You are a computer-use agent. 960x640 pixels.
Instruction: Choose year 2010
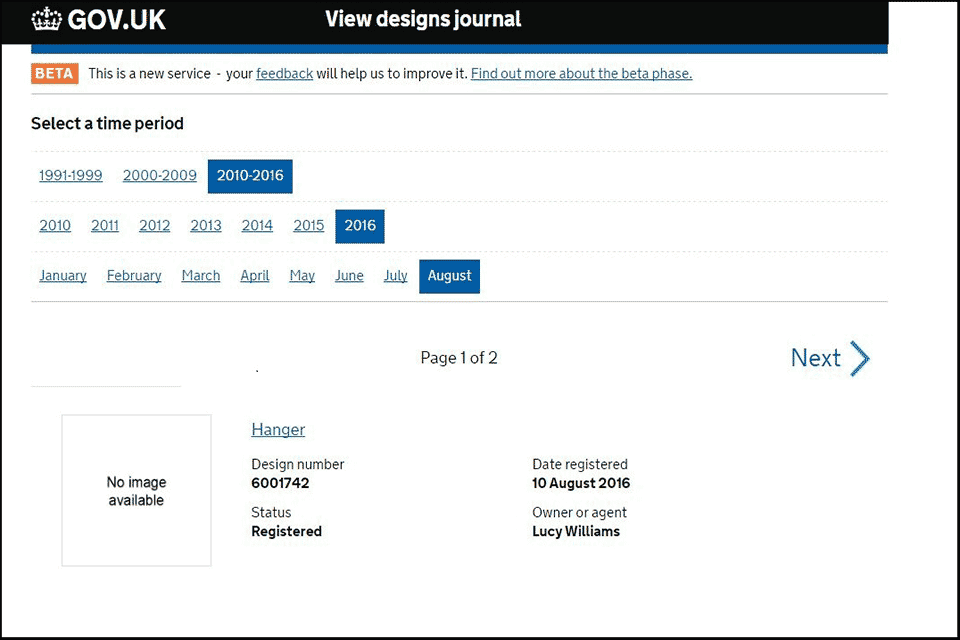click(x=55, y=226)
